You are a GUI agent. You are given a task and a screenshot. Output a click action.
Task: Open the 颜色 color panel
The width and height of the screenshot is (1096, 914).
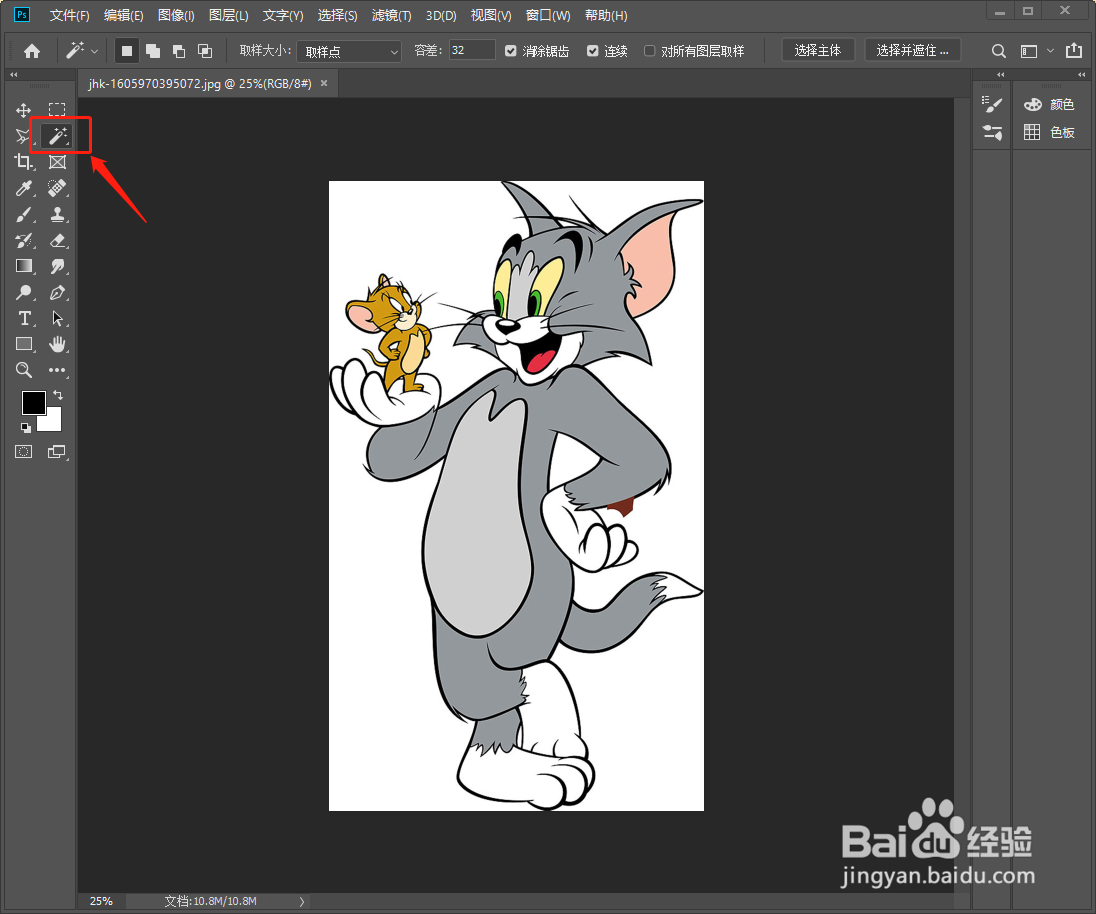1048,105
